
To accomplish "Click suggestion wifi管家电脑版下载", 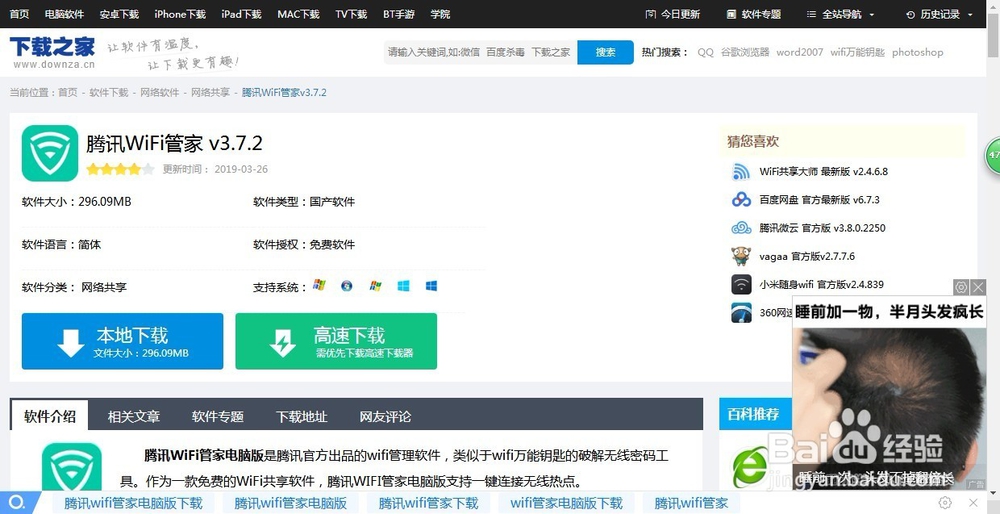I will pyautogui.click(x=566, y=503).
